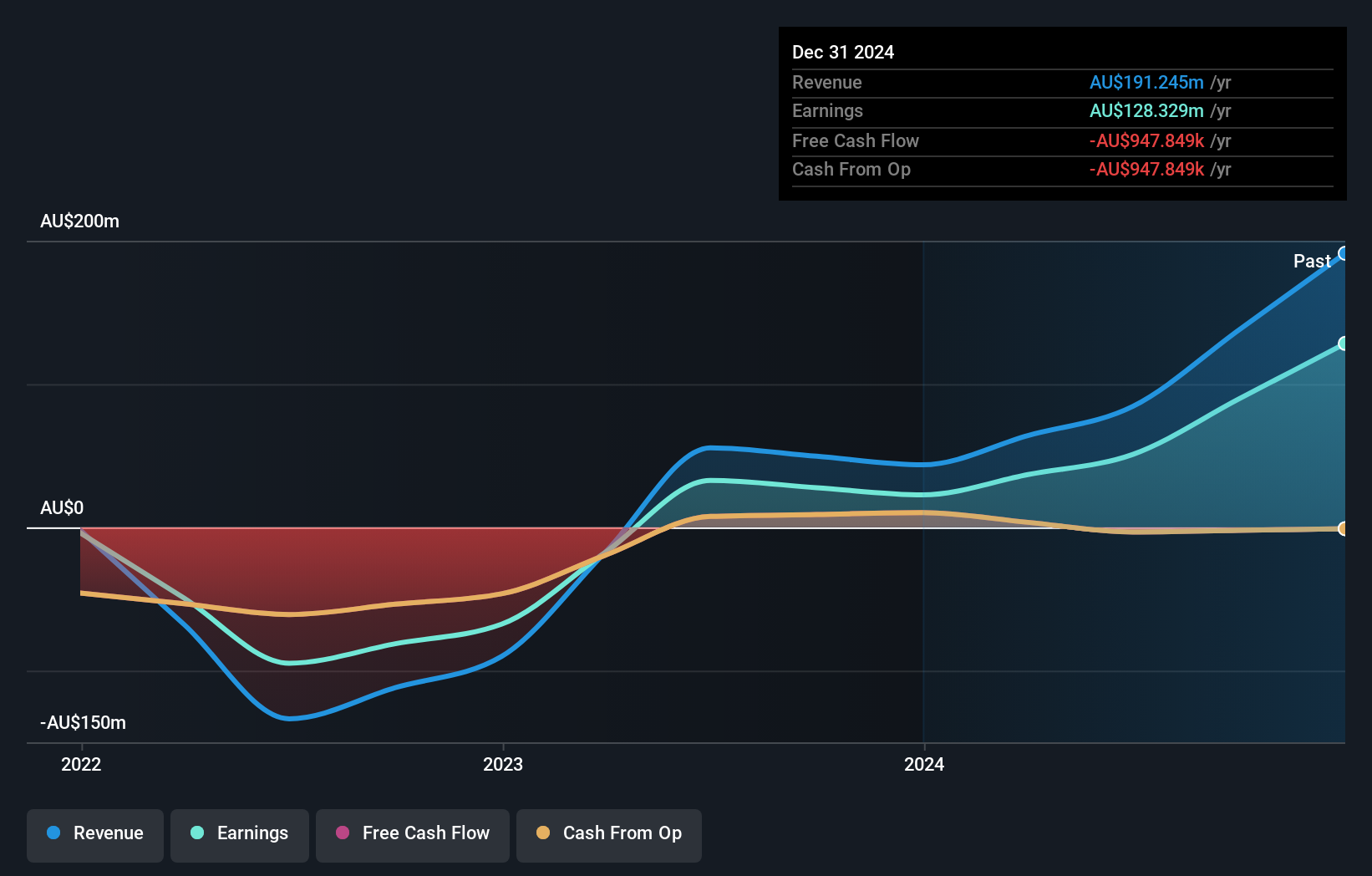Click the 2023 x-axis label
The width and height of the screenshot is (1372, 876).
point(503,764)
